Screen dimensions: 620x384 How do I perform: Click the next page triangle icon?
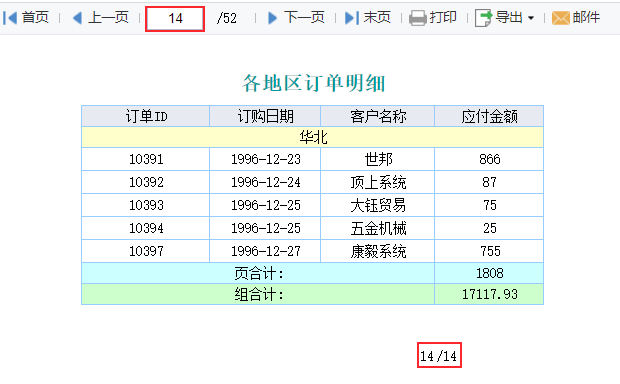(272, 18)
